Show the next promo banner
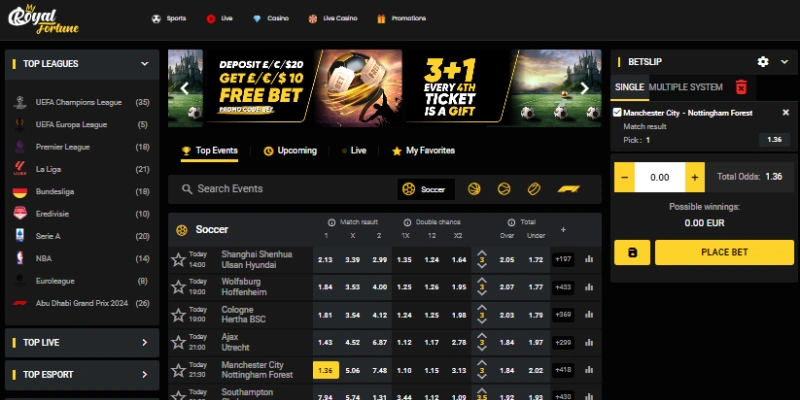The height and width of the screenshot is (400, 800). pyautogui.click(x=585, y=88)
